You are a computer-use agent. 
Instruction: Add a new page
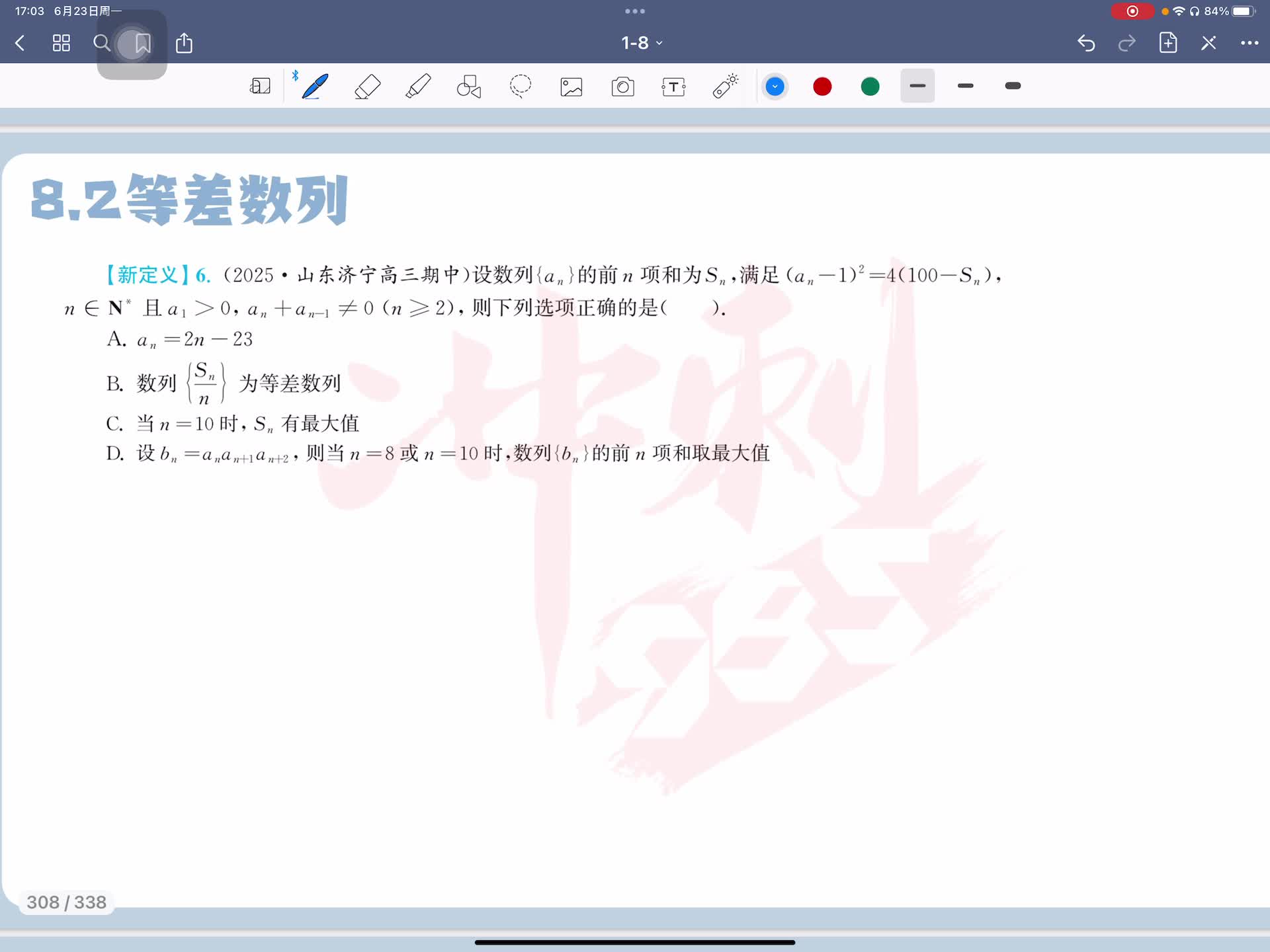tap(1168, 43)
